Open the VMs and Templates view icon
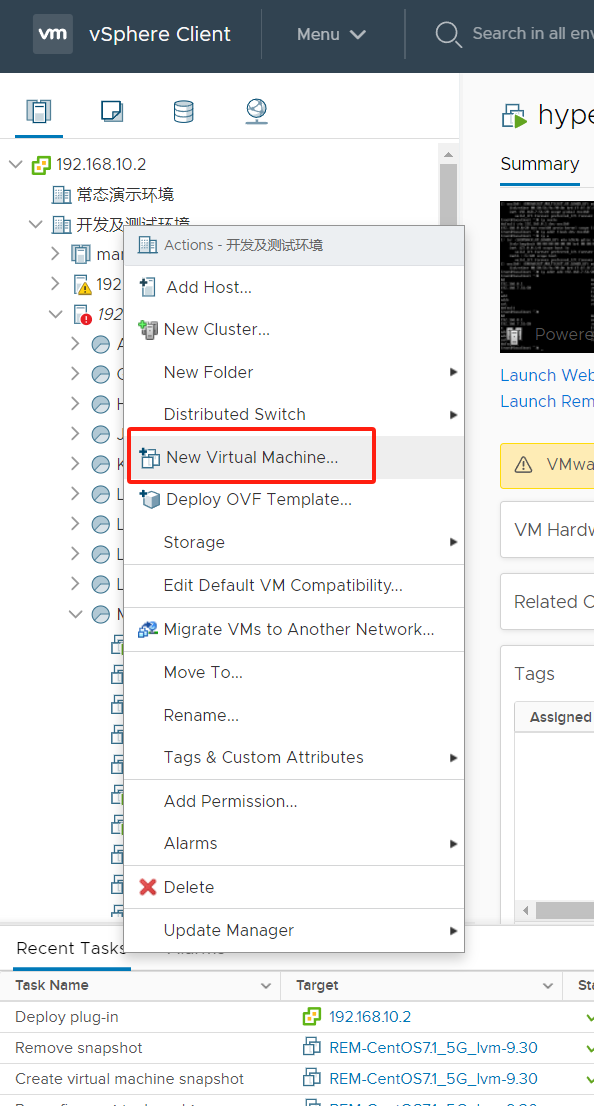The height and width of the screenshot is (1106, 594). pos(111,111)
